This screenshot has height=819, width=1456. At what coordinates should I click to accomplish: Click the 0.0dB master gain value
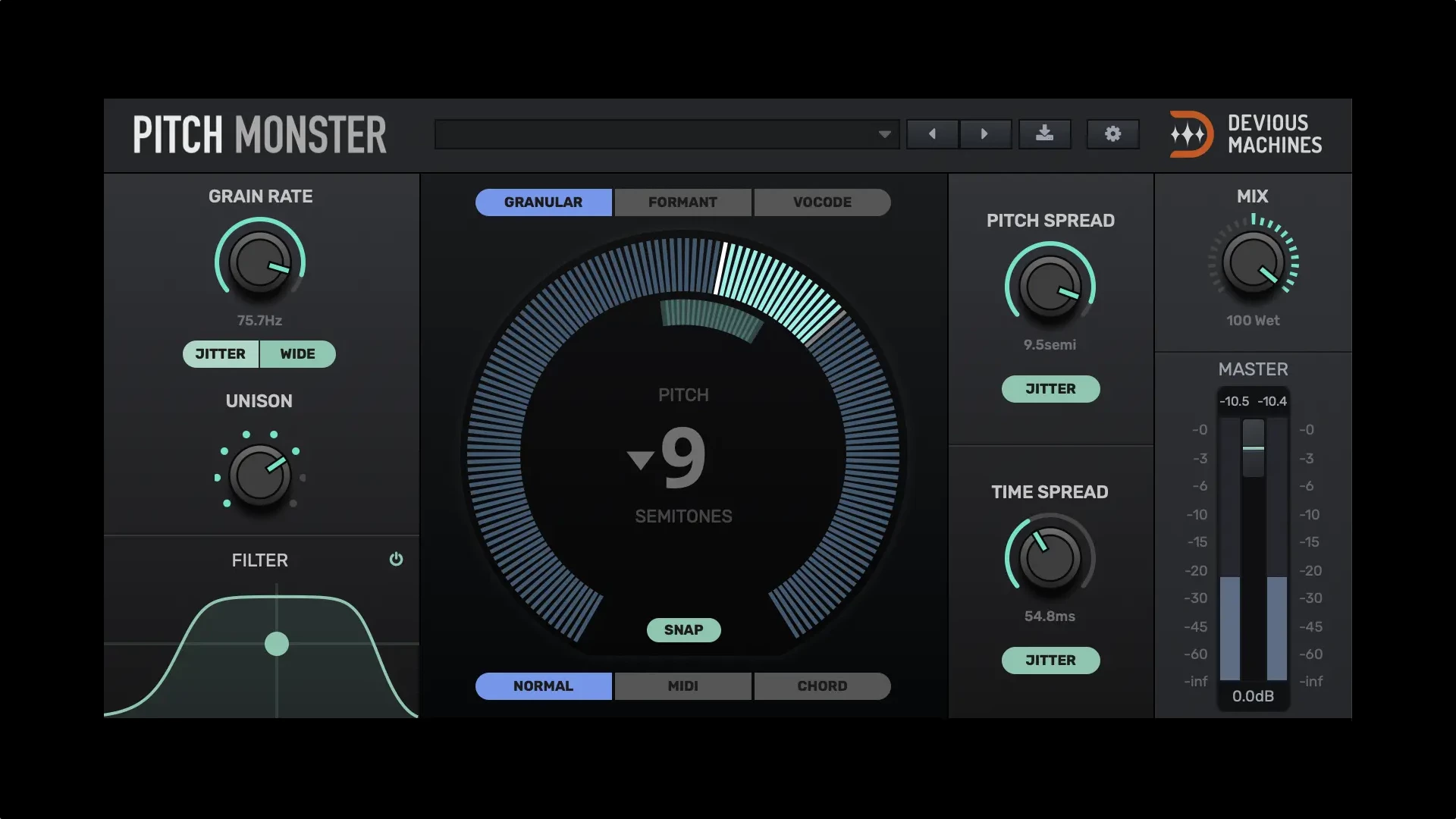coord(1253,696)
